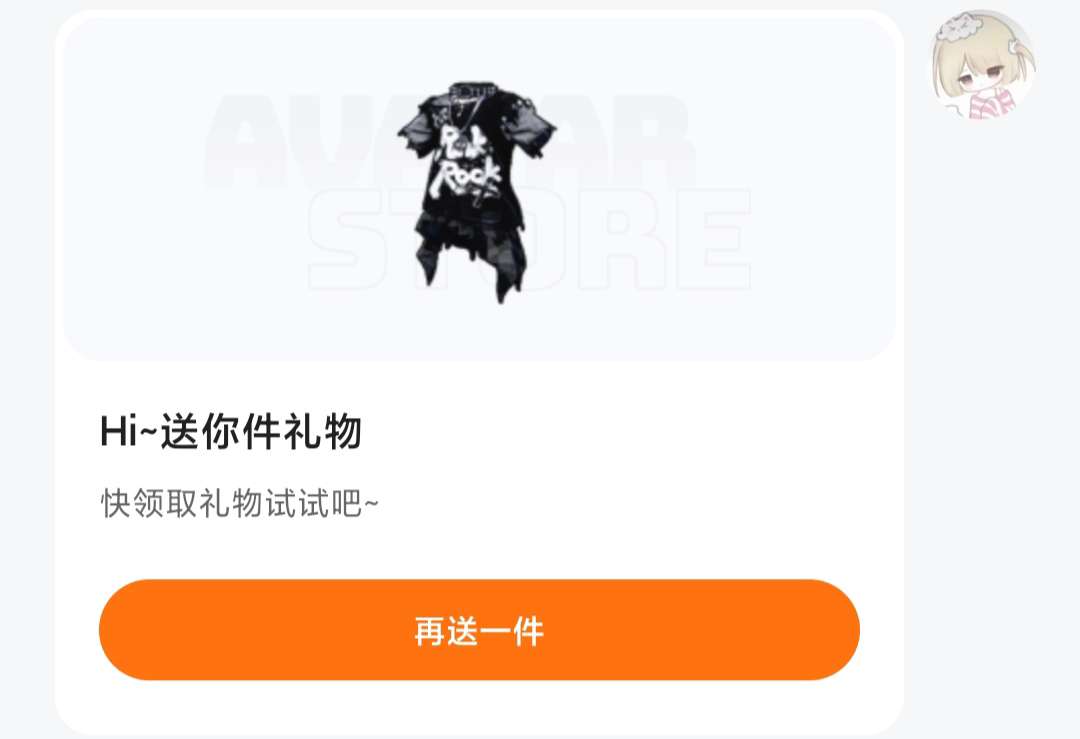Select the Hi~送你件礼物 title text
Image resolution: width=1080 pixels, height=739 pixels.
tap(231, 431)
